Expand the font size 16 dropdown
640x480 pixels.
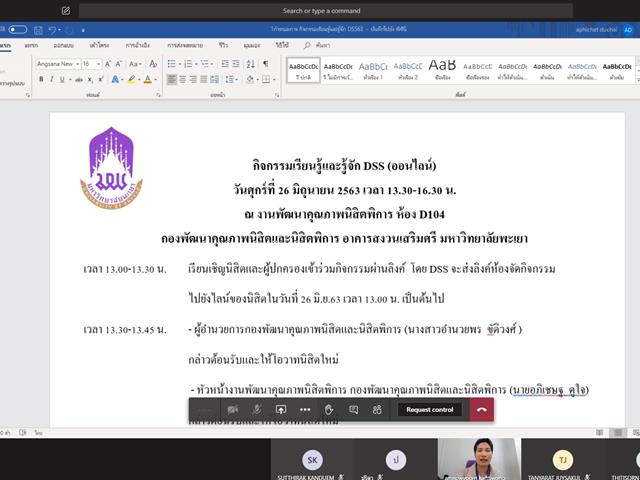coord(91,64)
